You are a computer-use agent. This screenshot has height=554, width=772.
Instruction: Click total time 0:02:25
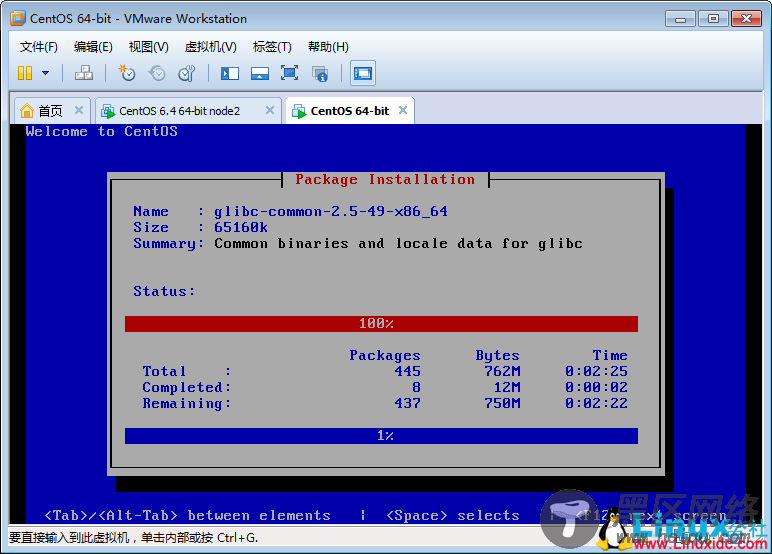[596, 371]
